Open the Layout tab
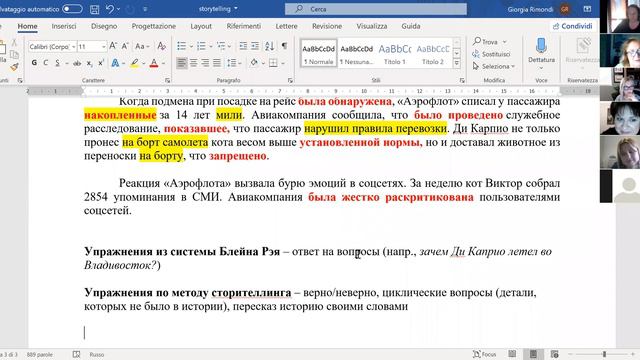The width and height of the screenshot is (640, 360). pyautogui.click(x=201, y=26)
